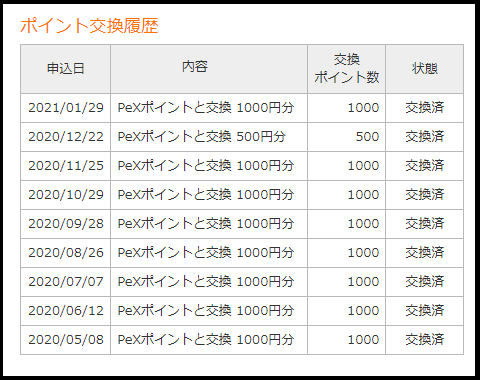Select the 2020/05/08 date cell
This screenshot has width=480, height=380.
tap(65, 340)
